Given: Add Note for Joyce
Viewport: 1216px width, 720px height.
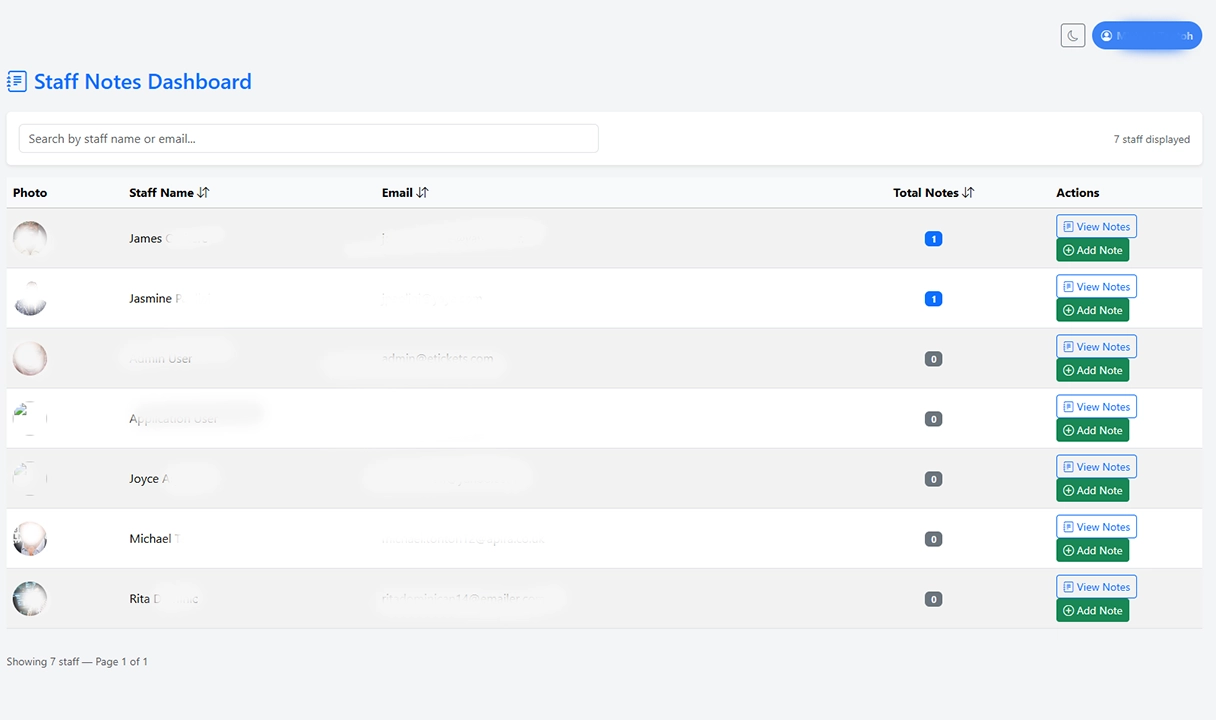Looking at the screenshot, I should point(1092,490).
